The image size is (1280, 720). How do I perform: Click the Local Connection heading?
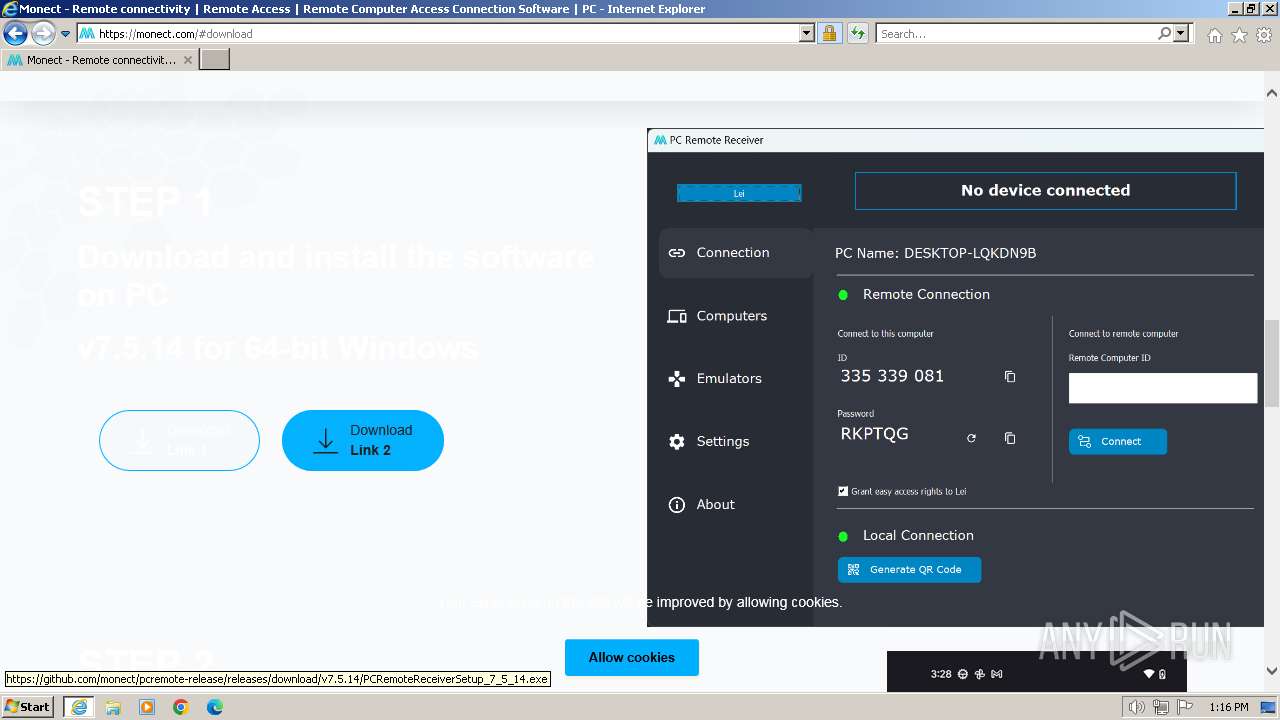pyautogui.click(x=918, y=535)
